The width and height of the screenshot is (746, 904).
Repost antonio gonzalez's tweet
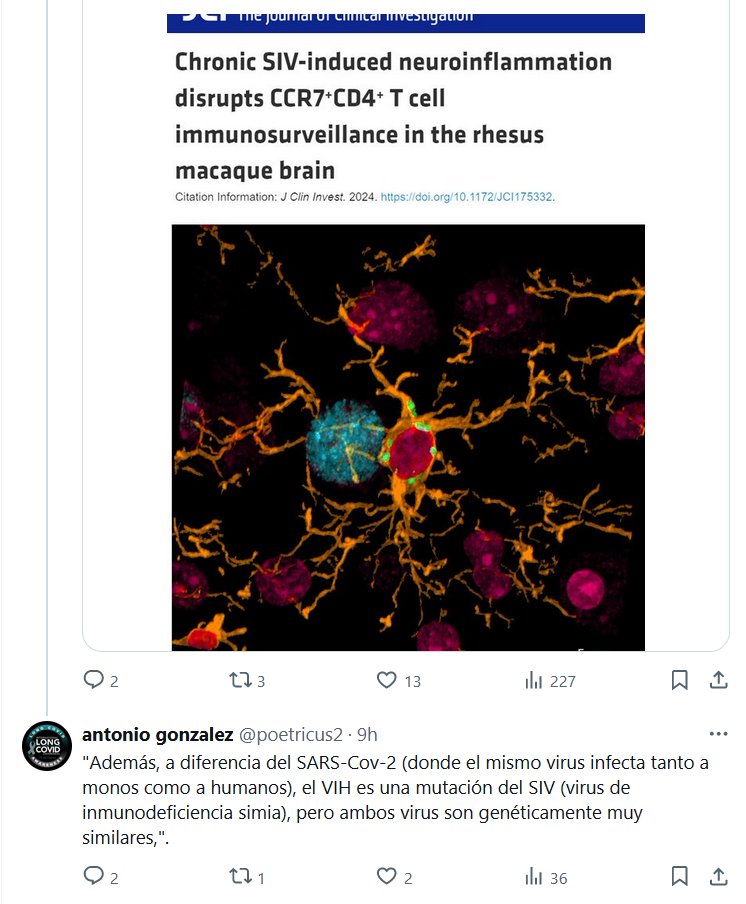click(240, 877)
